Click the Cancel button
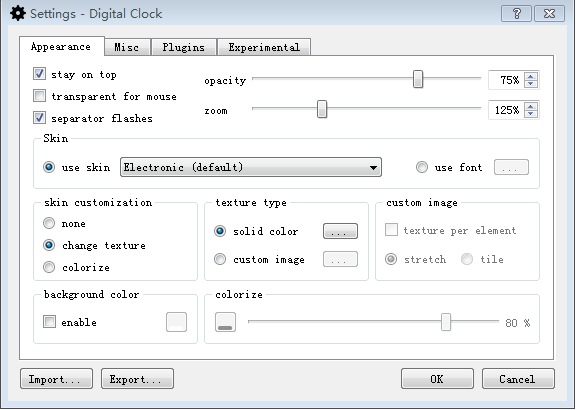This screenshot has width=577, height=410. click(518, 379)
